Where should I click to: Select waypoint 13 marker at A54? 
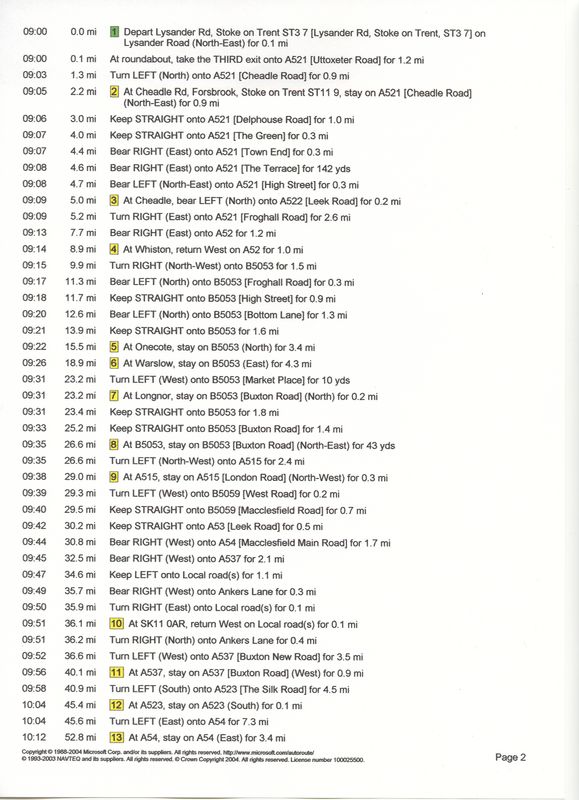click(117, 737)
